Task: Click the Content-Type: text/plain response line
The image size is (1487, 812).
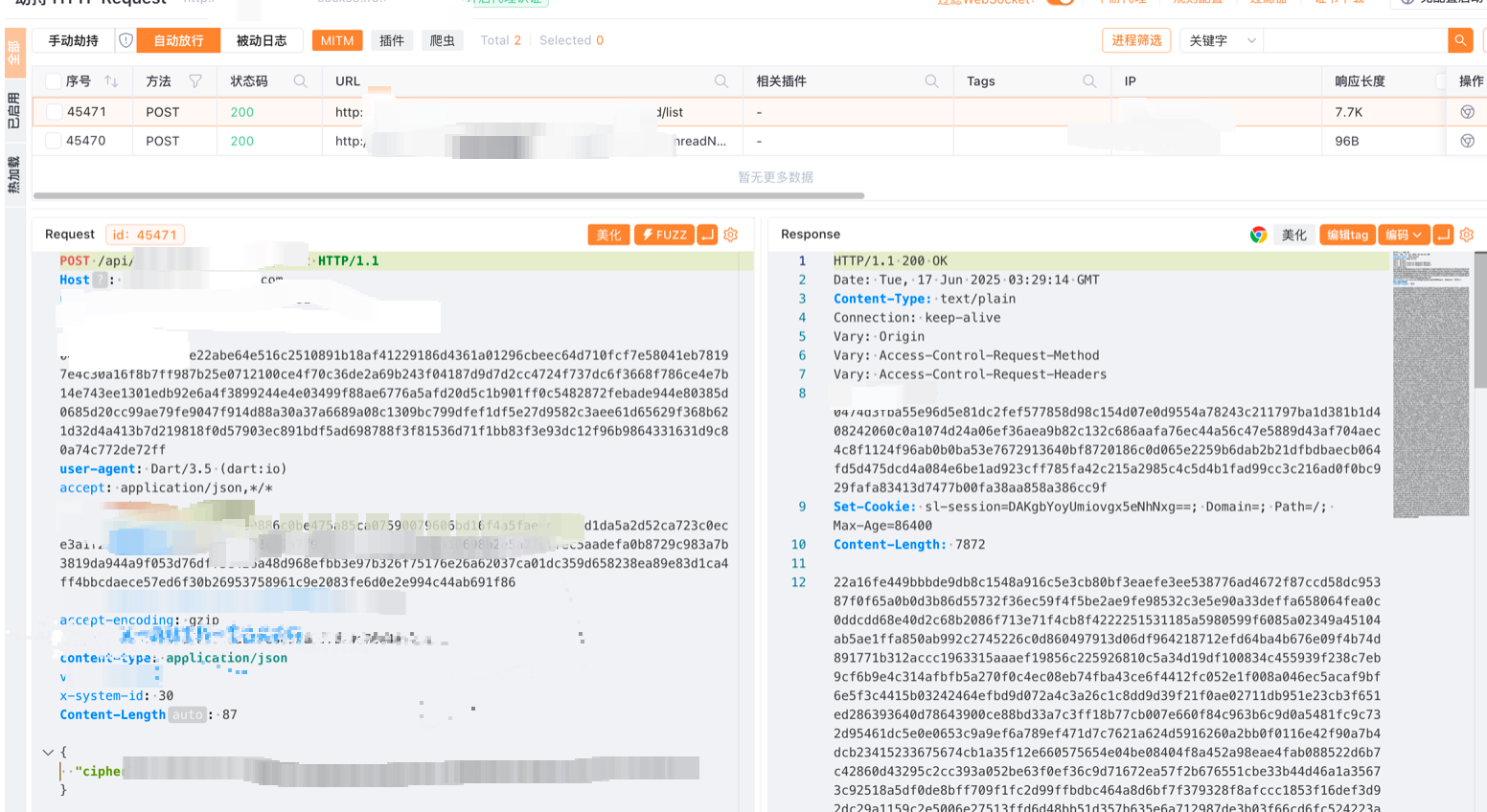Action: pos(925,299)
